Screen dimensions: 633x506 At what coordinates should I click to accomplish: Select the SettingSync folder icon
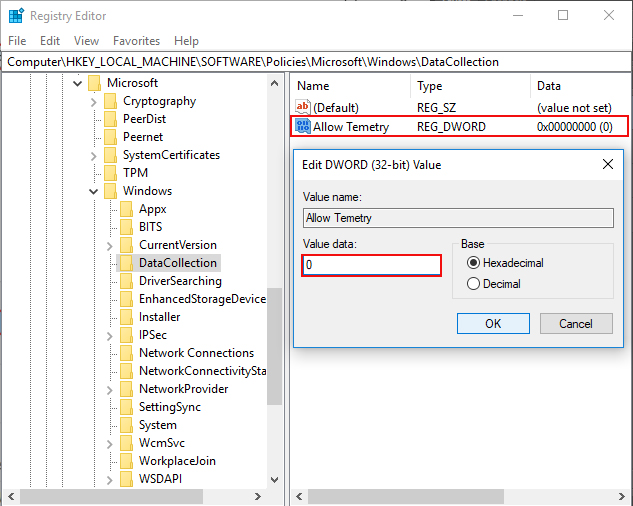(126, 407)
